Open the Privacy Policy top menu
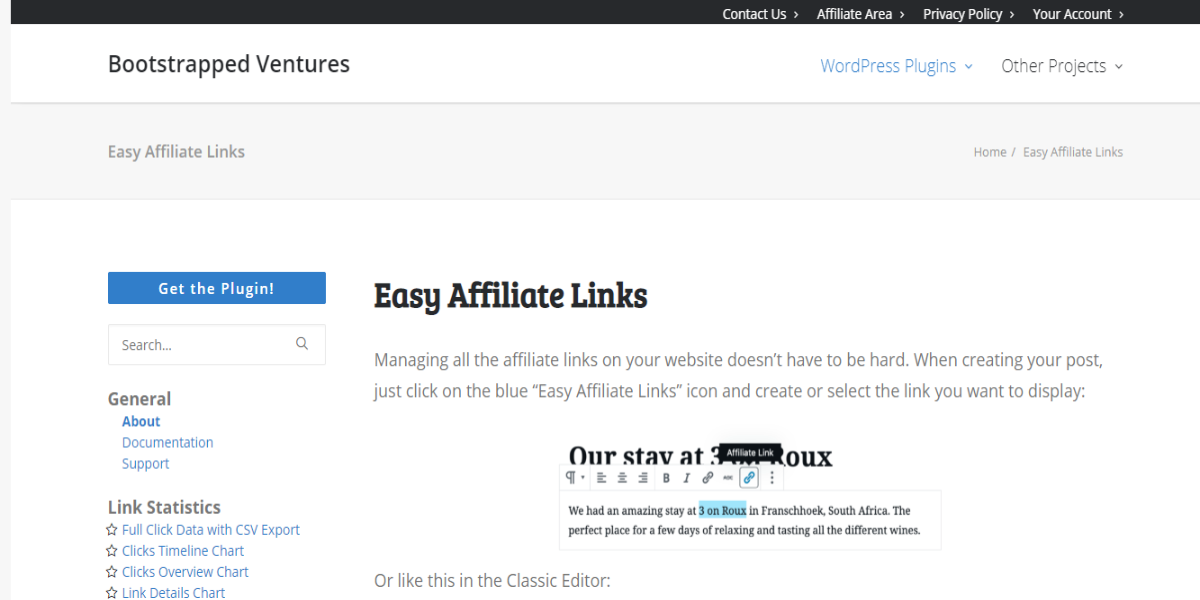1200x600 pixels. 969,14
